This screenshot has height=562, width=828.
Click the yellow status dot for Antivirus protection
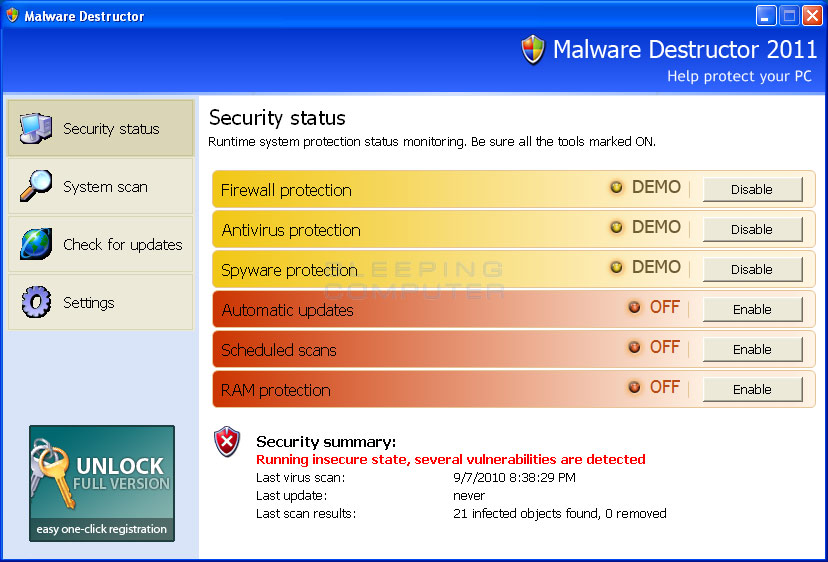point(616,227)
